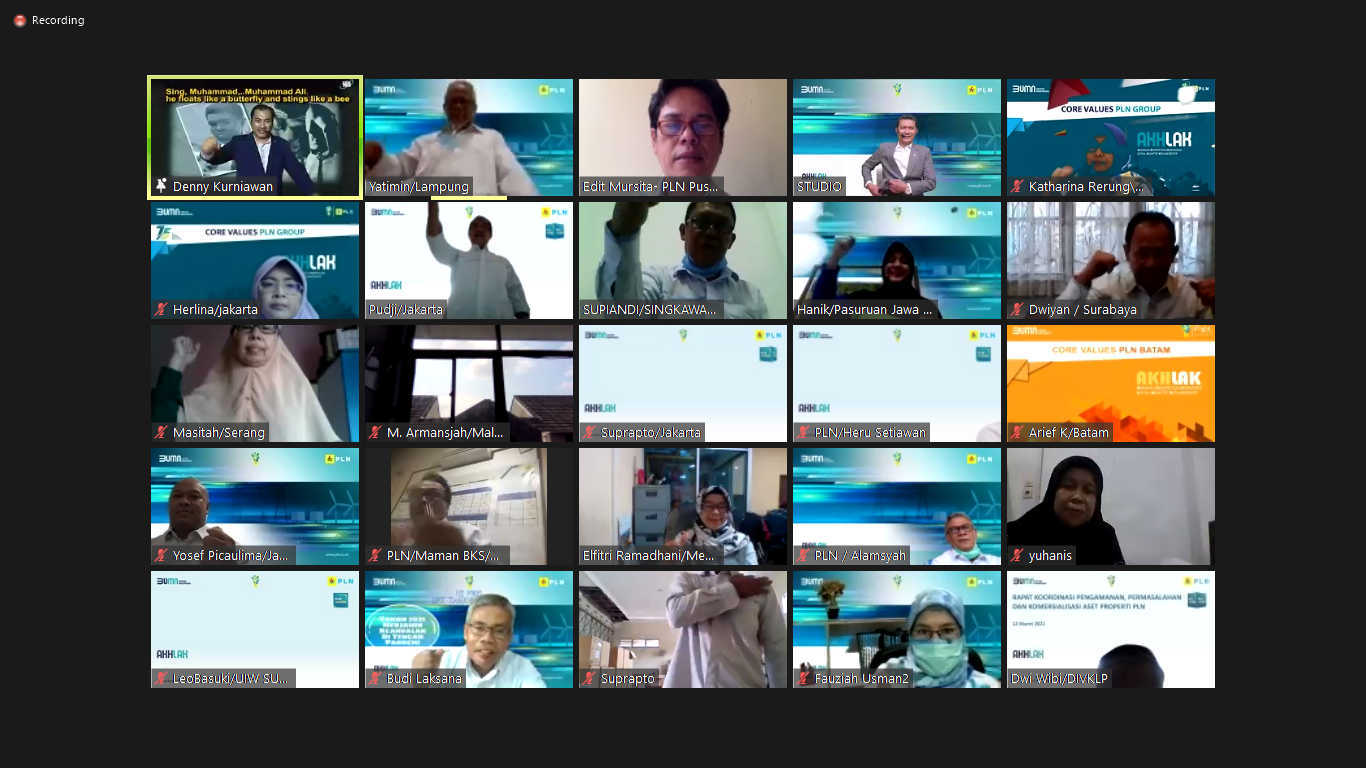Viewport: 1366px width, 768px height.
Task: Click muted mic icon on Katharina Rerung's tile
Action: (x=1018, y=187)
